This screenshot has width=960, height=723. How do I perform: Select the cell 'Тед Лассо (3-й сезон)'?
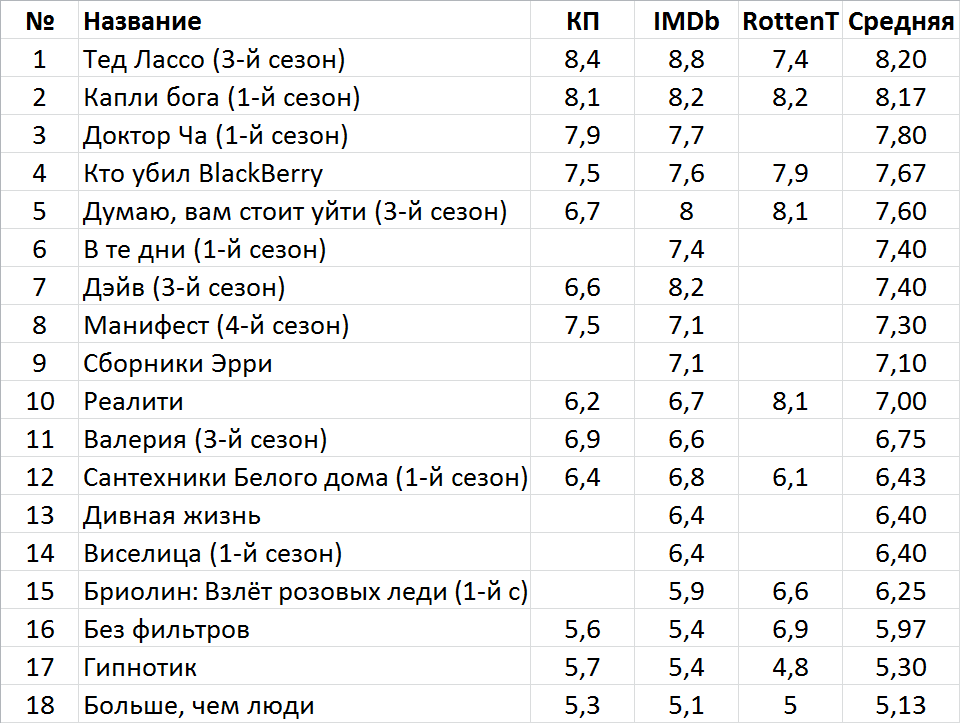(304, 58)
